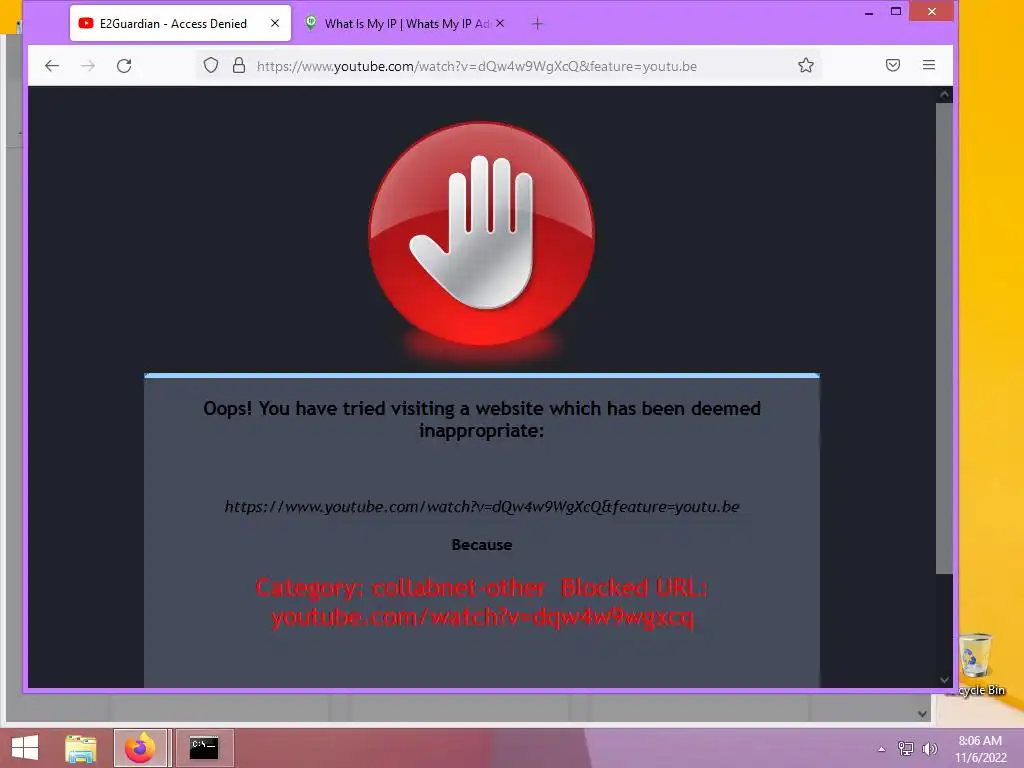Close the E2Guardian Access Denied tab
This screenshot has height=768, width=1024.
point(275,23)
